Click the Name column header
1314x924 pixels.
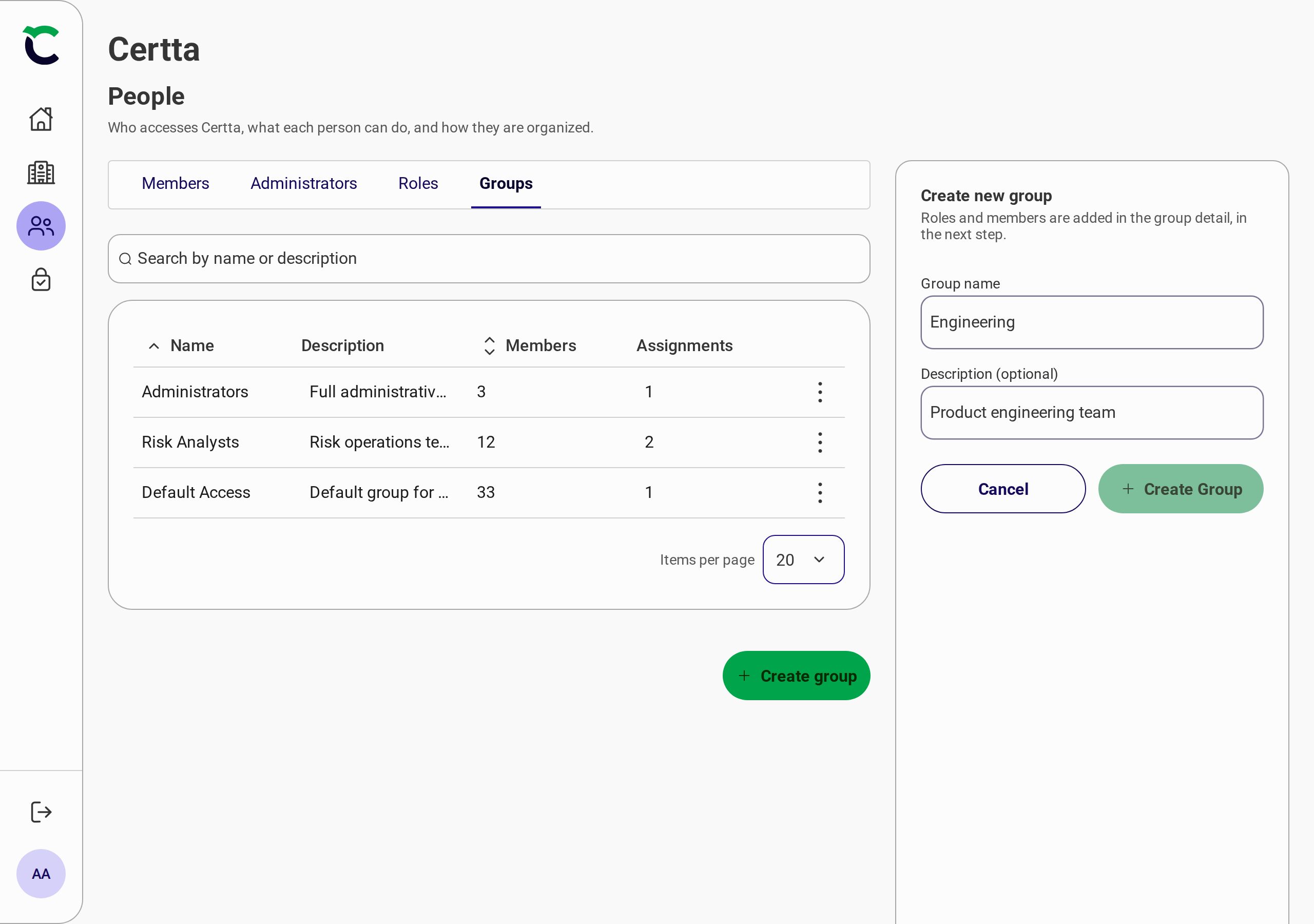(x=192, y=346)
